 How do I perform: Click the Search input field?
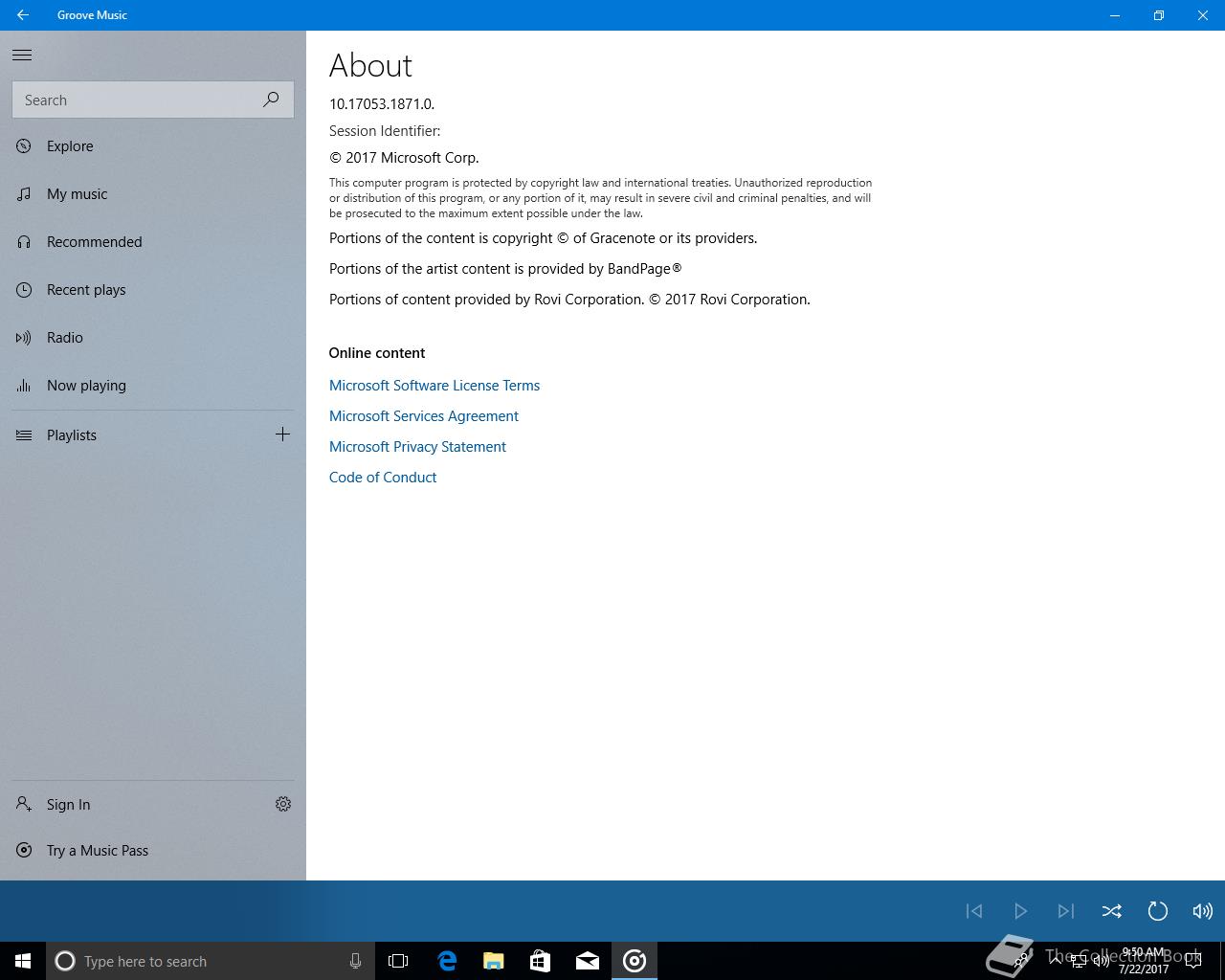click(x=153, y=100)
